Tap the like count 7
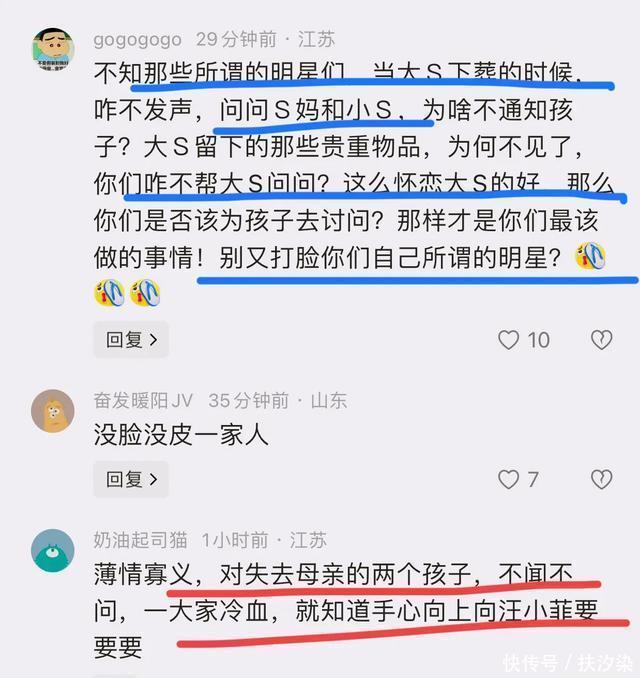Image resolution: width=640 pixels, height=678 pixels. point(533,480)
